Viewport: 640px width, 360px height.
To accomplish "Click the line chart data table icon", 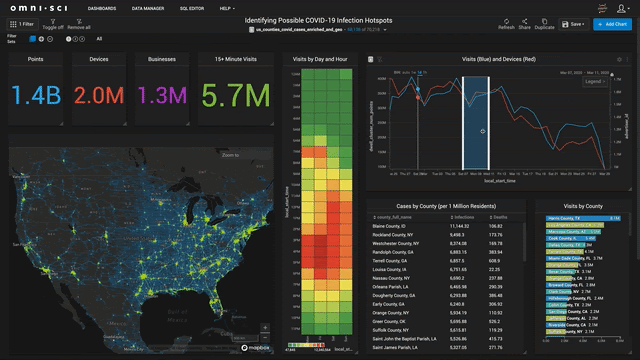I will 371,60.
